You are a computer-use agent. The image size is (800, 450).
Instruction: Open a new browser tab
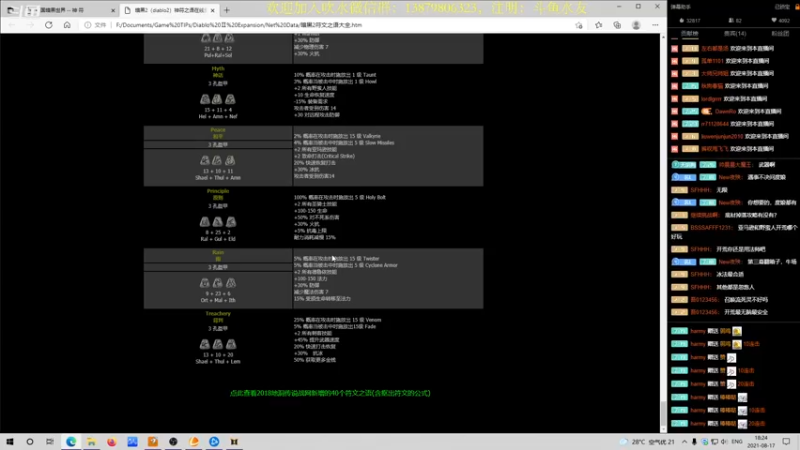pyautogui.click(x=227, y=10)
